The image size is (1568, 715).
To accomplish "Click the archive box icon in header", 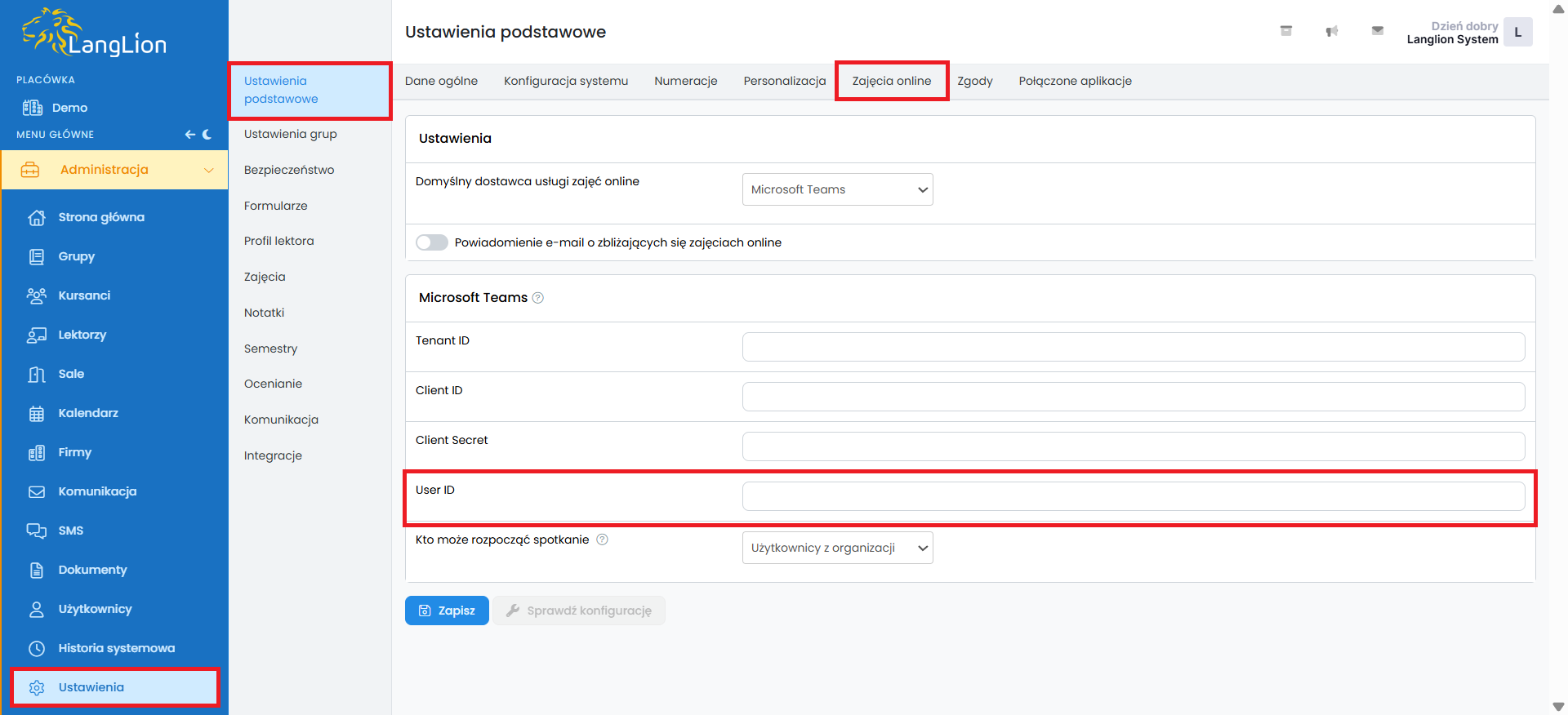I will 1285,31.
